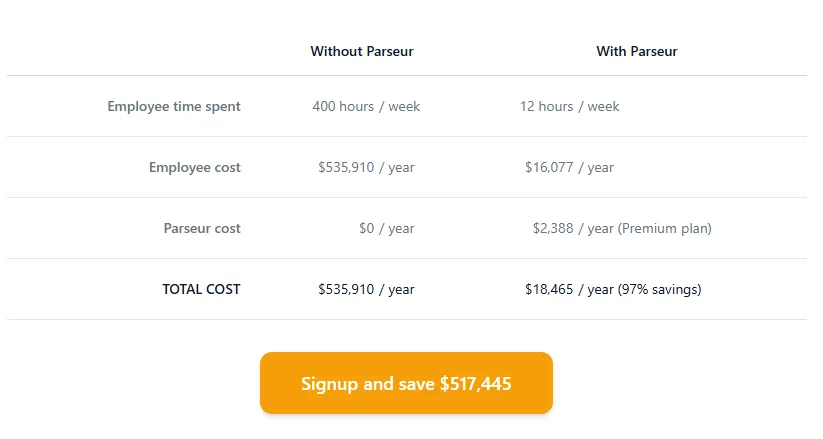Click the 12 hours value

pyautogui.click(x=546, y=106)
